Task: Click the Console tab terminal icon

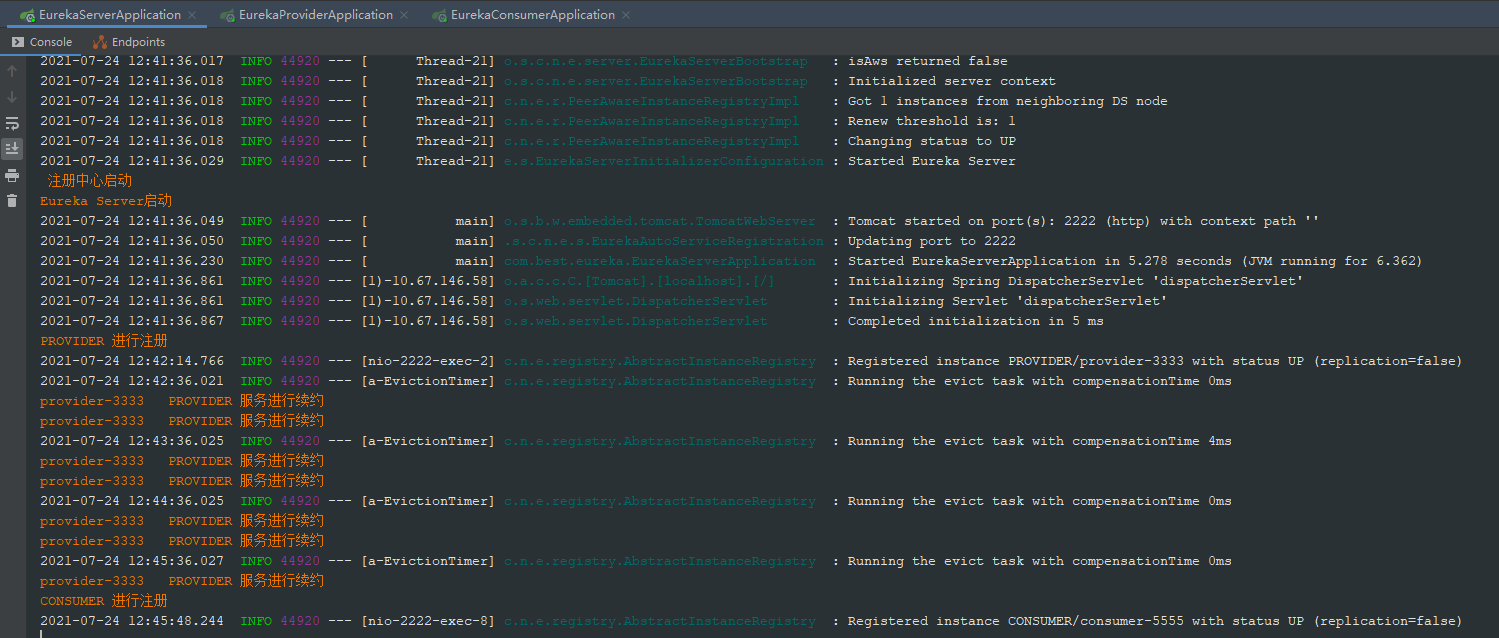Action: [18, 42]
